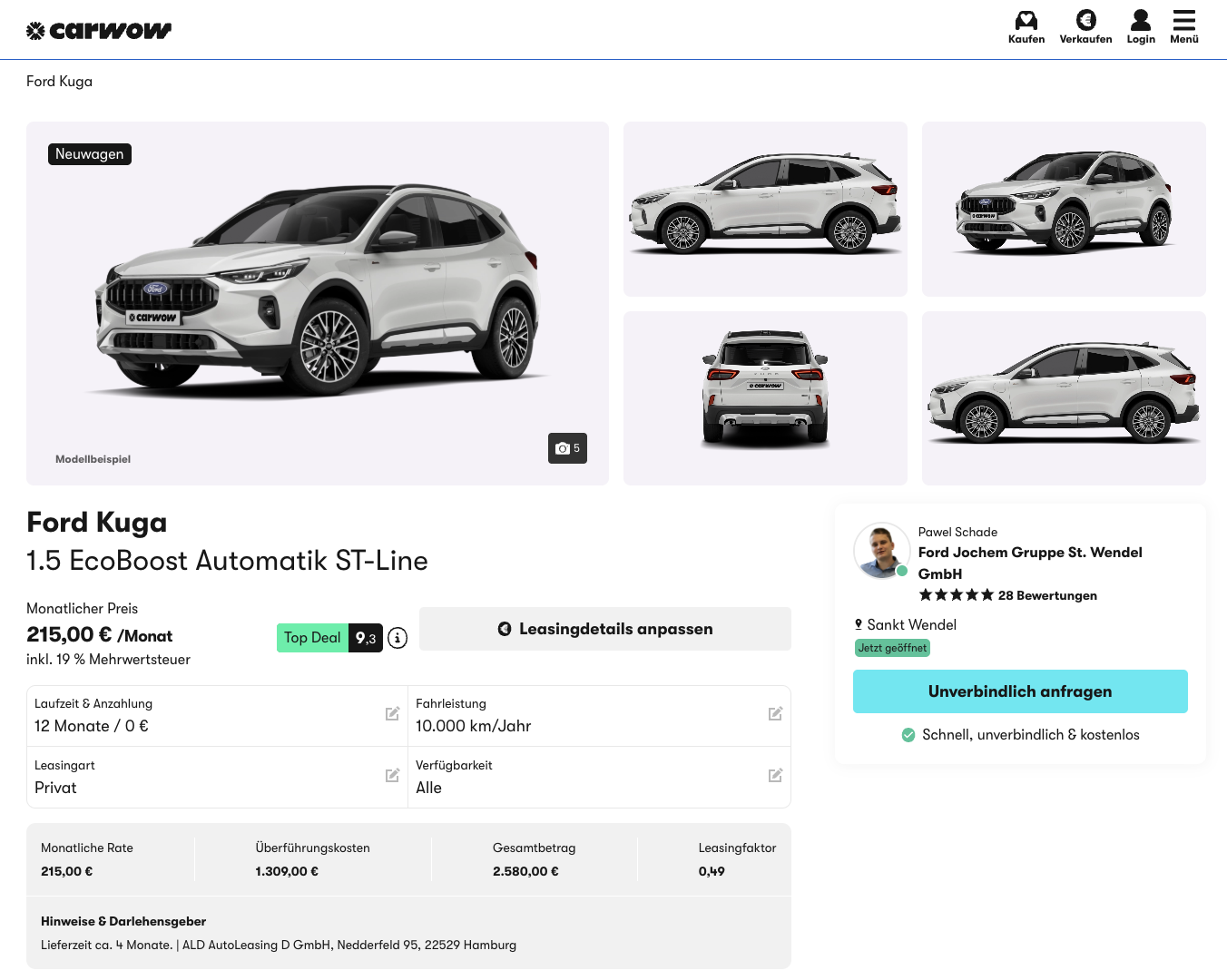Click the Modellbeispiel caption

(x=93, y=459)
